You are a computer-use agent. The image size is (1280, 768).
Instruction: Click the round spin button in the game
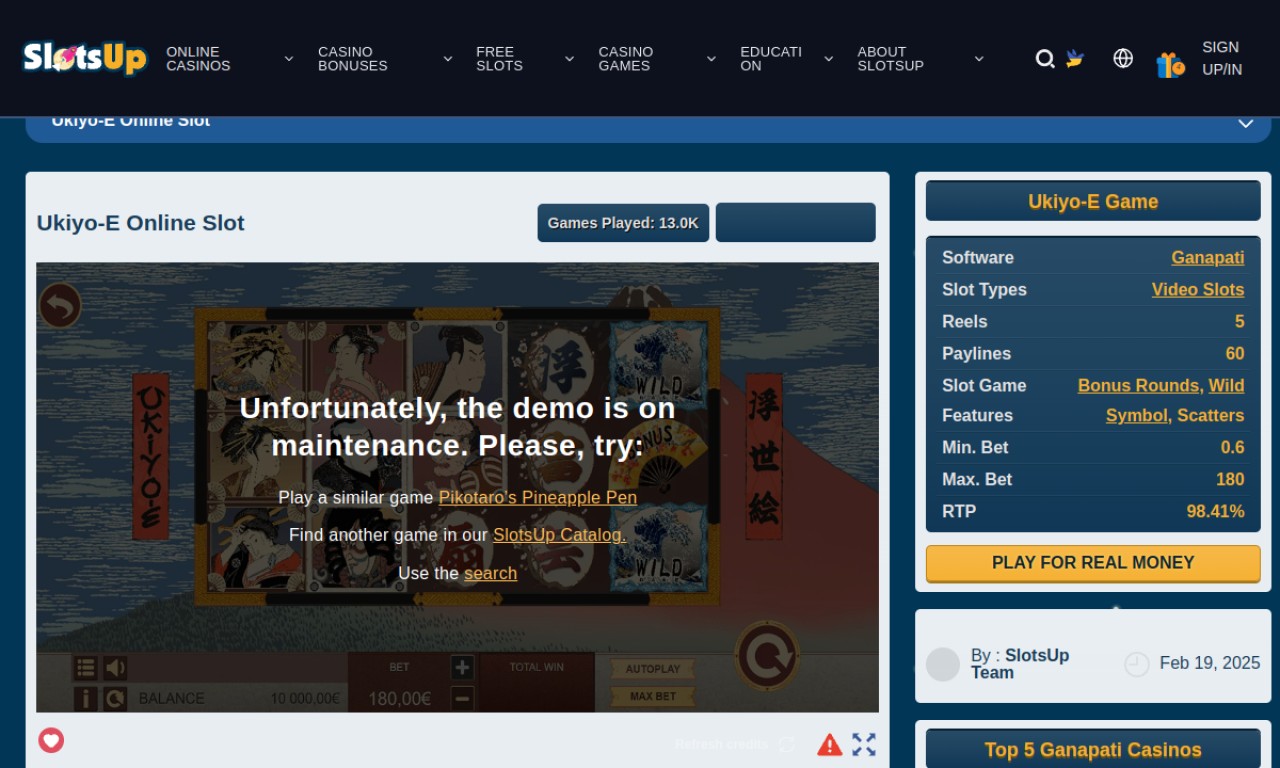(x=767, y=655)
